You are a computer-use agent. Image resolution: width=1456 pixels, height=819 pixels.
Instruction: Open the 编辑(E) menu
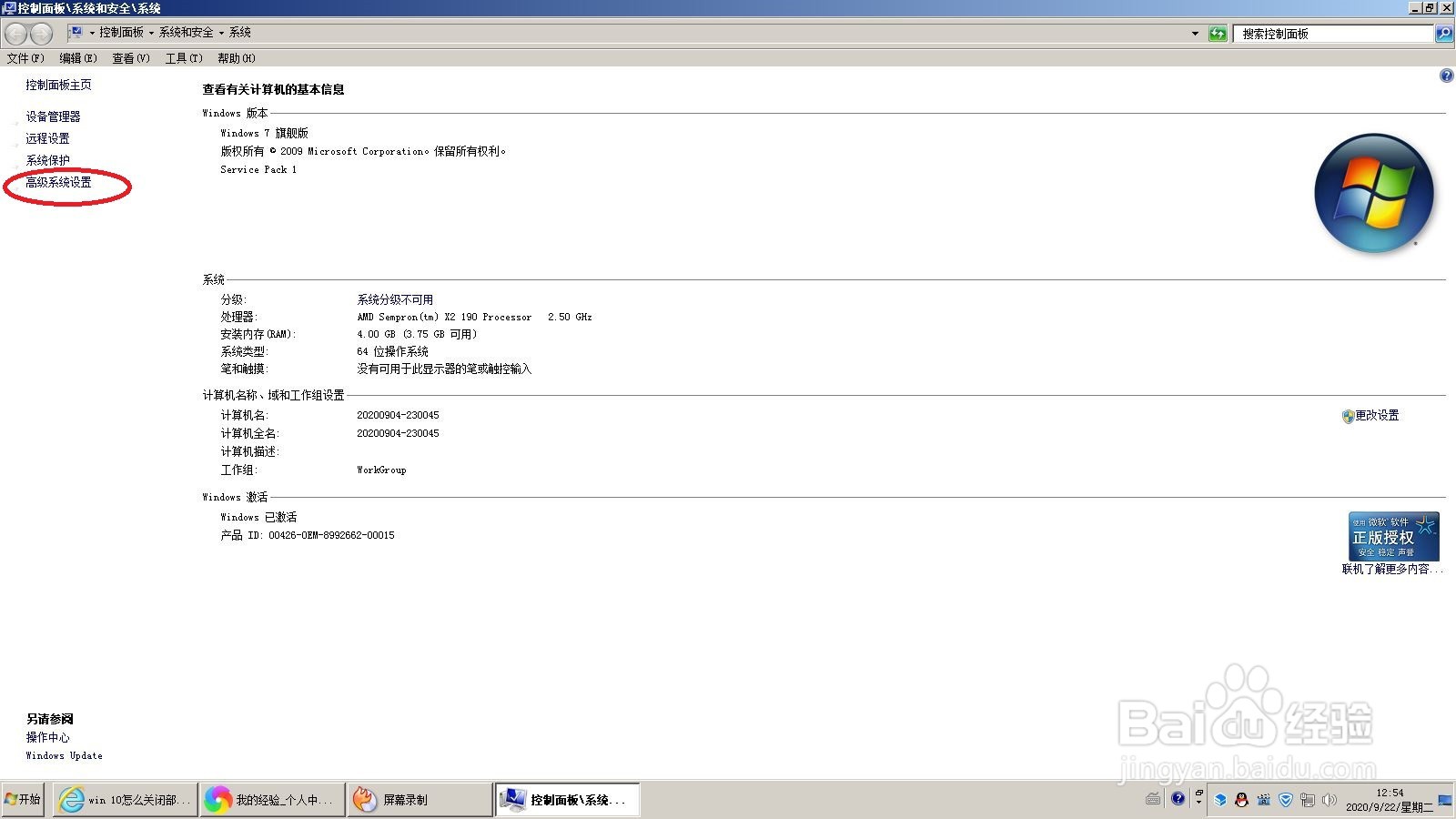(78, 58)
